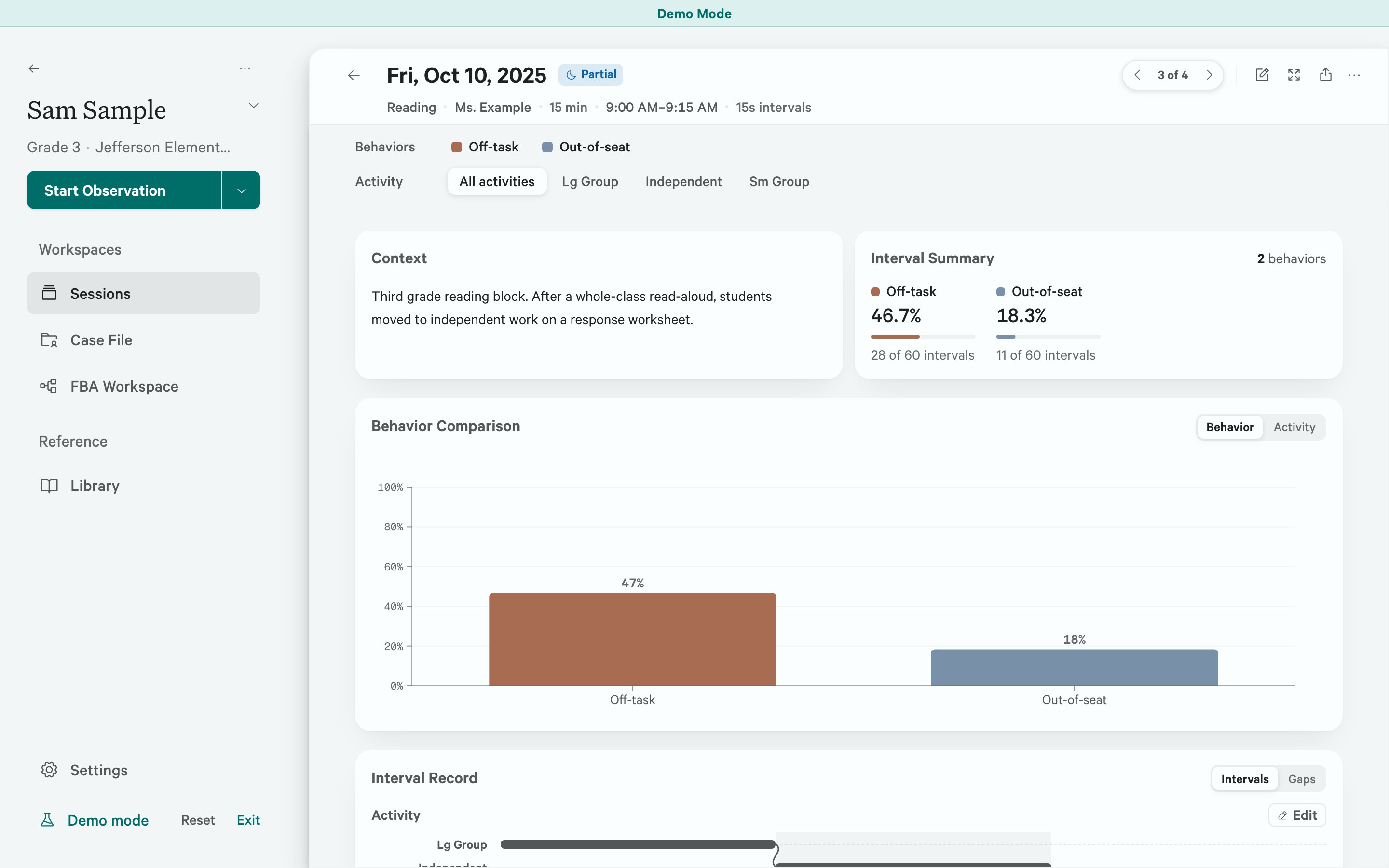Expand the Start Observation dropdown arrow
1389x868 pixels.
[241, 190]
